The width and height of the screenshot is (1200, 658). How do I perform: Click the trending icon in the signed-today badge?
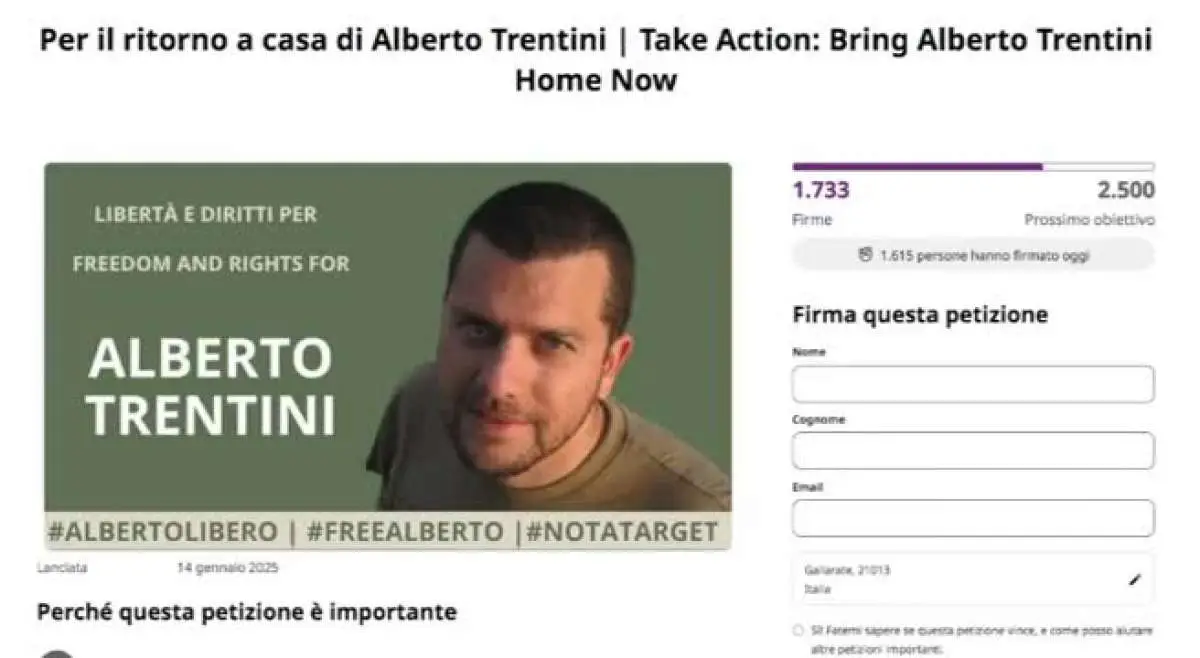click(x=866, y=255)
